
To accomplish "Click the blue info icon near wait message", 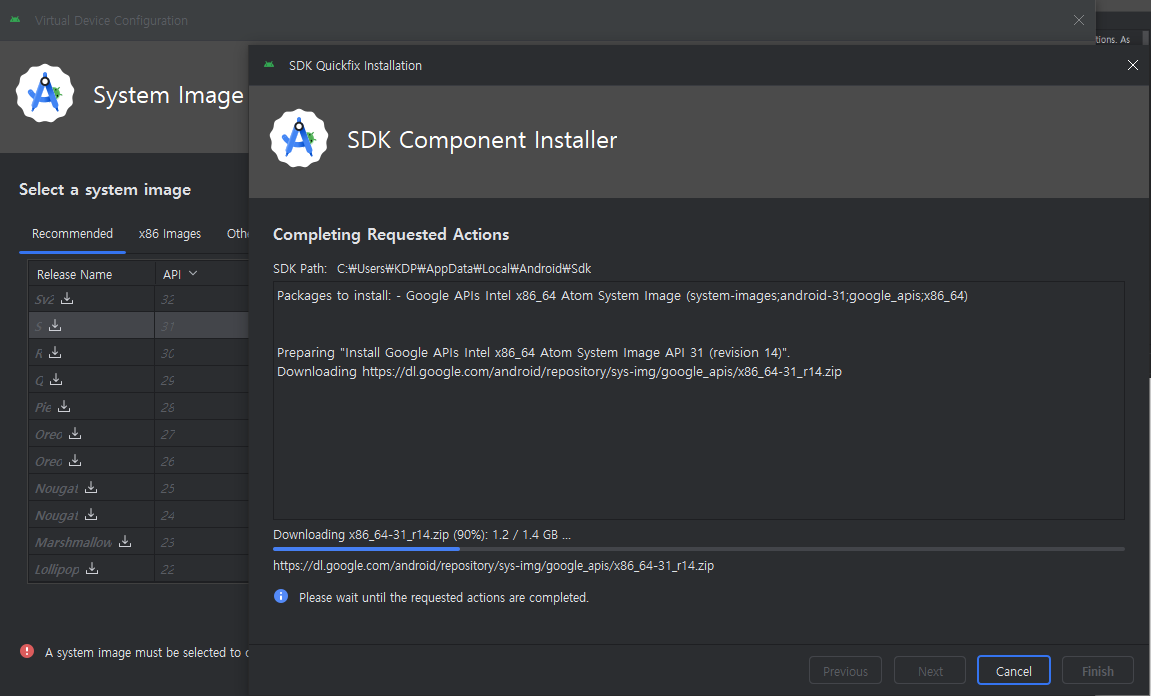I will coord(280,596).
